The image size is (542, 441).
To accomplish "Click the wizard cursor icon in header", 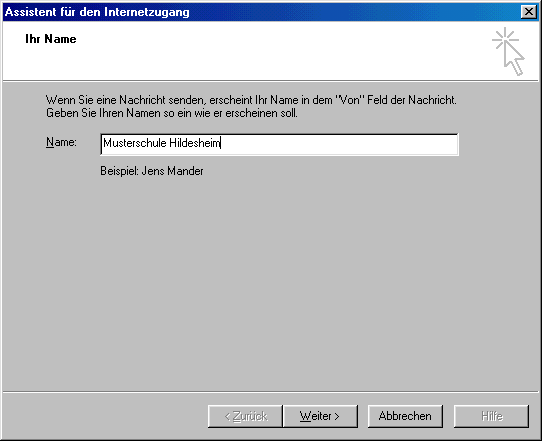I will point(508,51).
